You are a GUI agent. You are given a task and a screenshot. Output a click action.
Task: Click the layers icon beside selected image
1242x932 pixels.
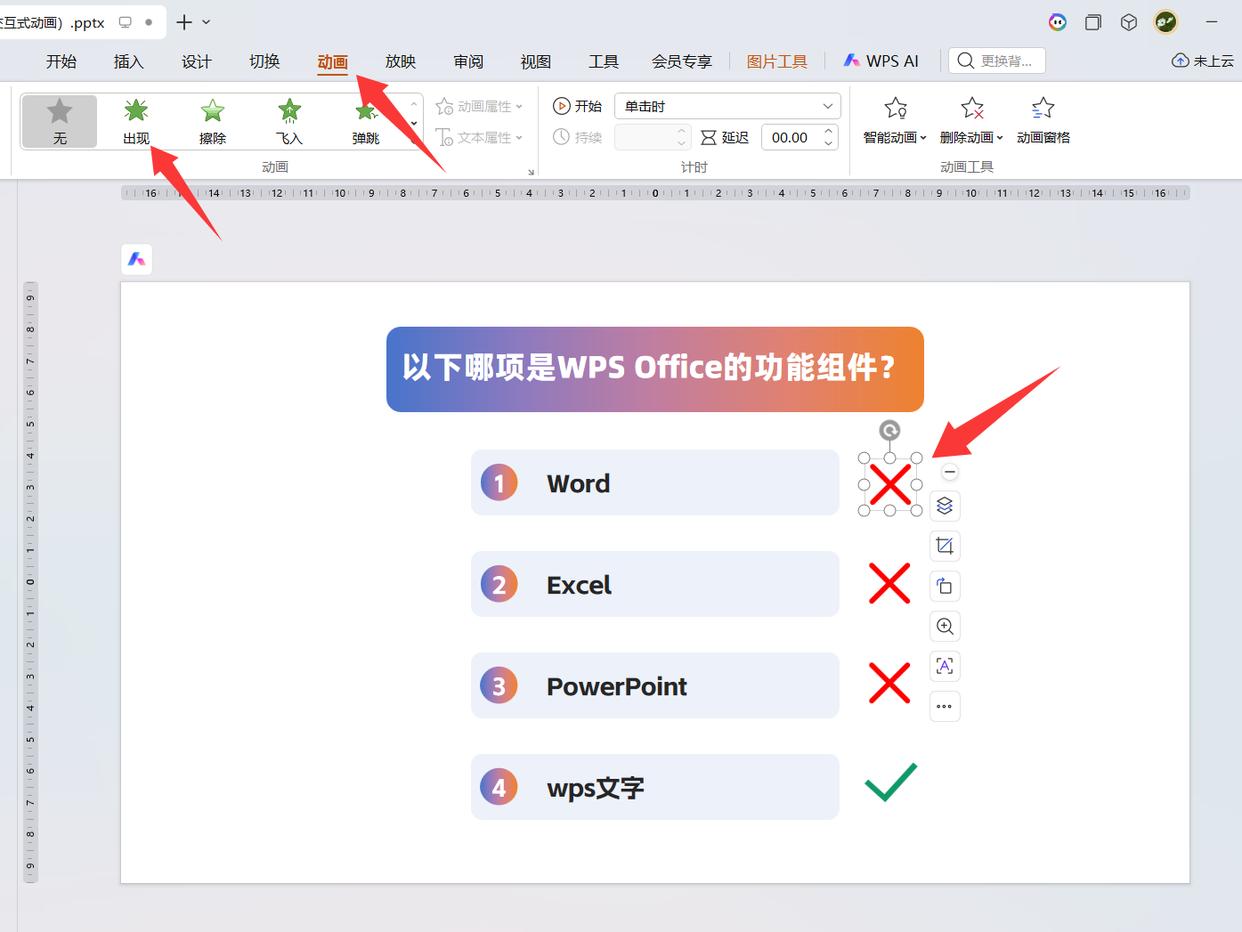click(x=944, y=506)
